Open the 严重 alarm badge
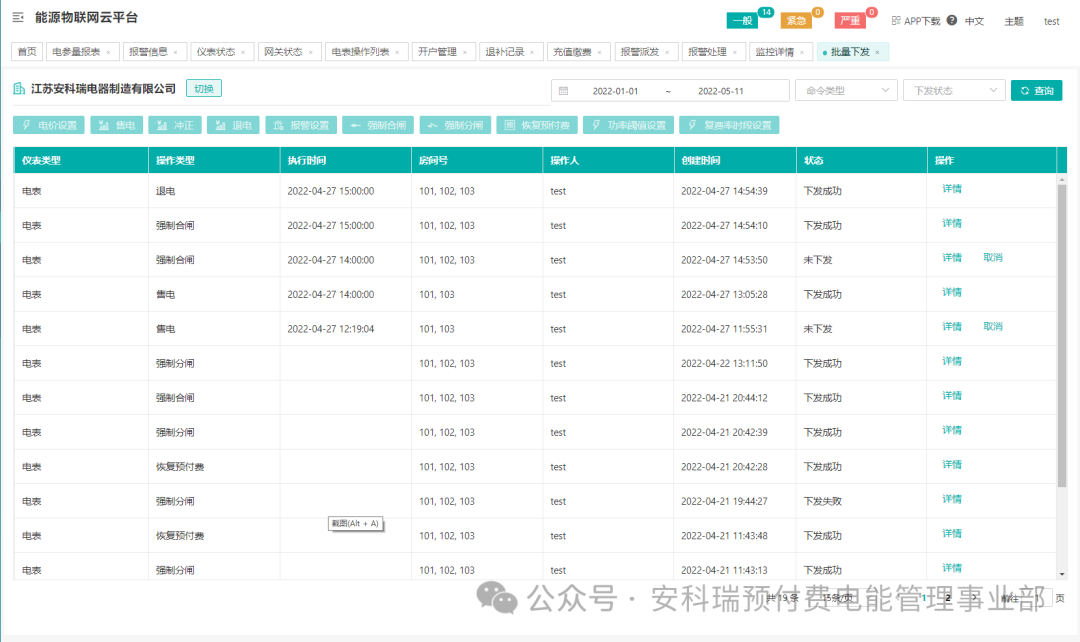This screenshot has width=1080, height=642. pos(850,21)
